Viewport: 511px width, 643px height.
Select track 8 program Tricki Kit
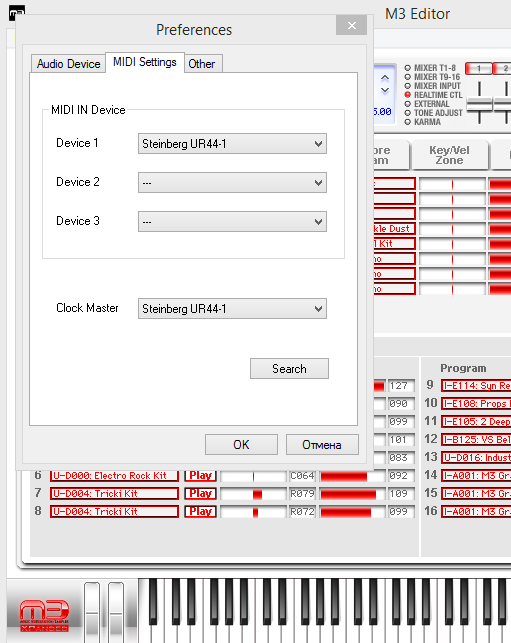114,512
